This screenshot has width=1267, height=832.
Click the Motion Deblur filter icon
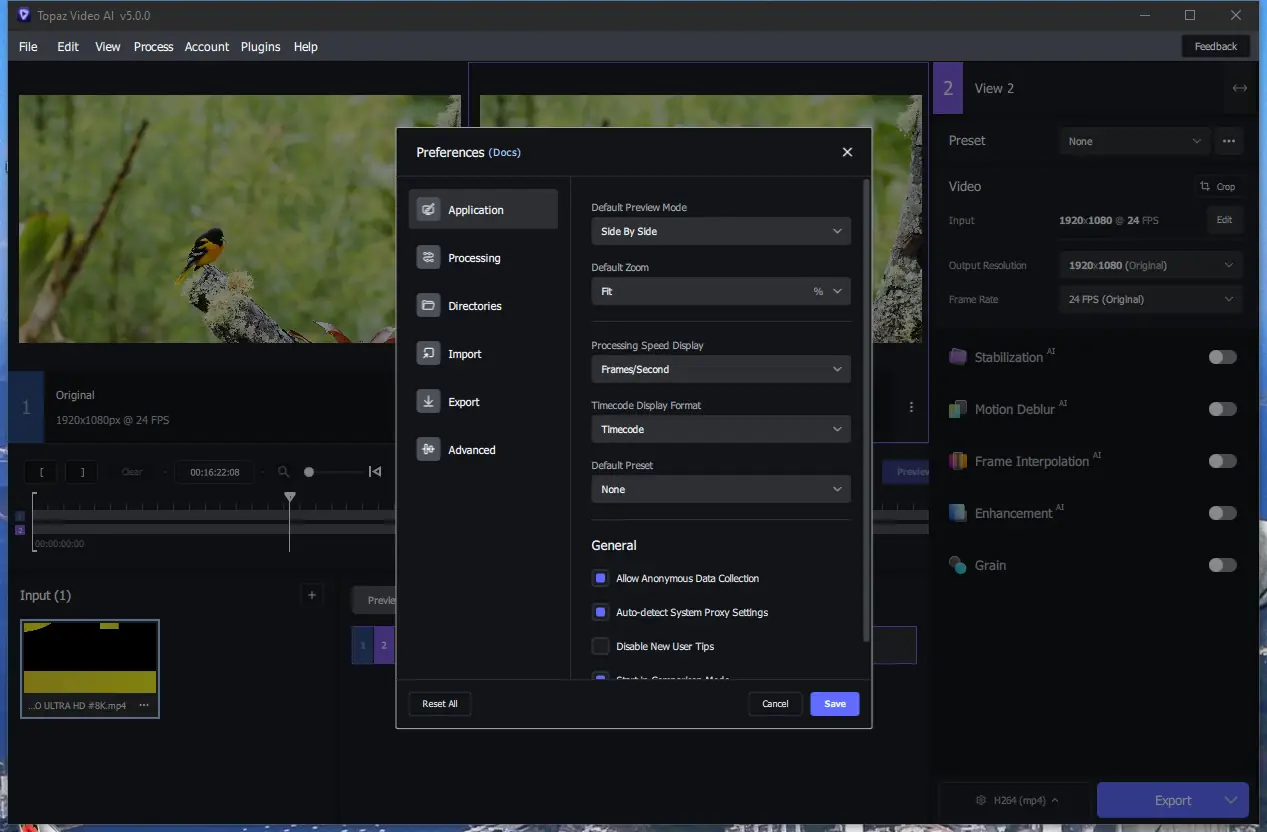point(958,409)
